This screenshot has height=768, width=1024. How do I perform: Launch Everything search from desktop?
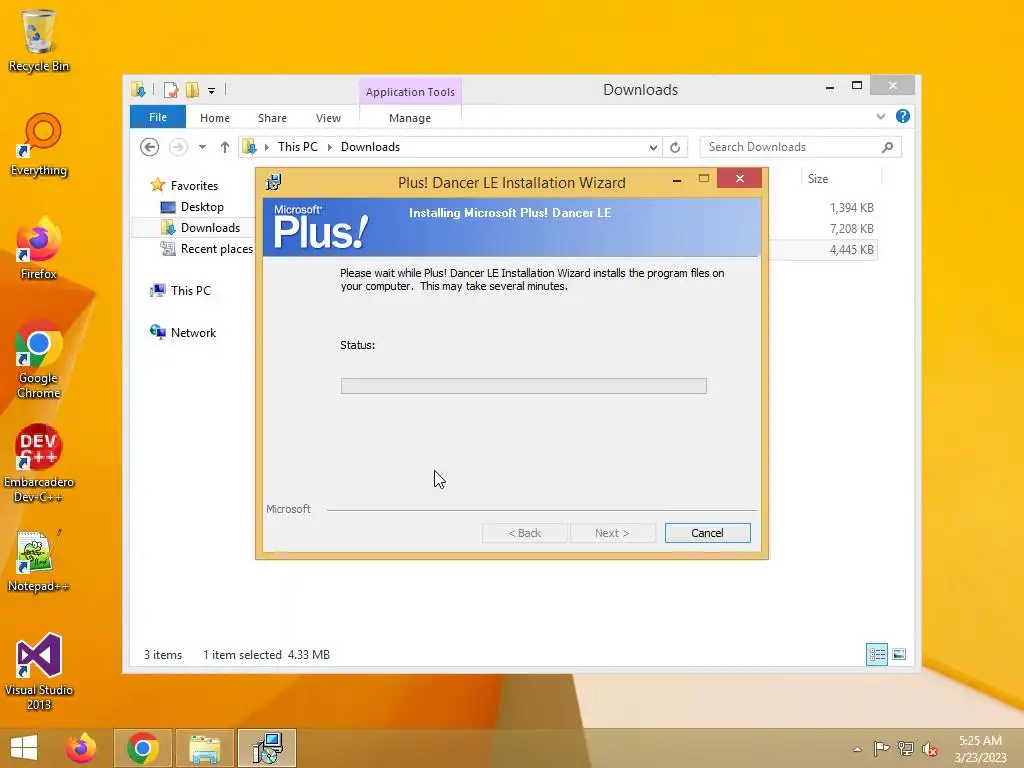39,145
